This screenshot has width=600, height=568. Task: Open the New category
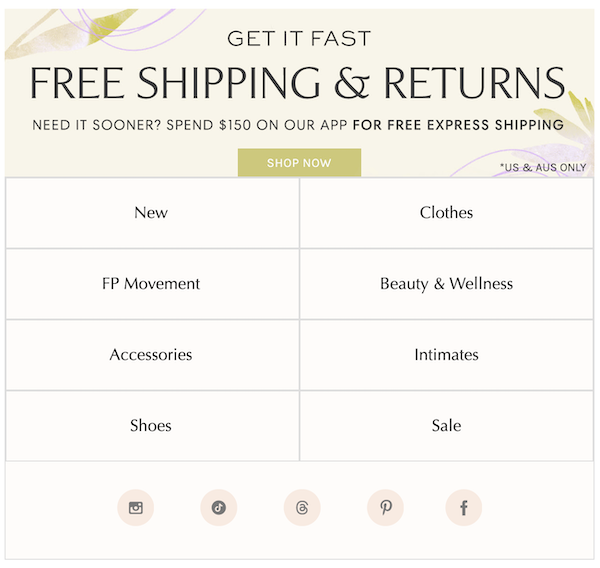click(152, 213)
